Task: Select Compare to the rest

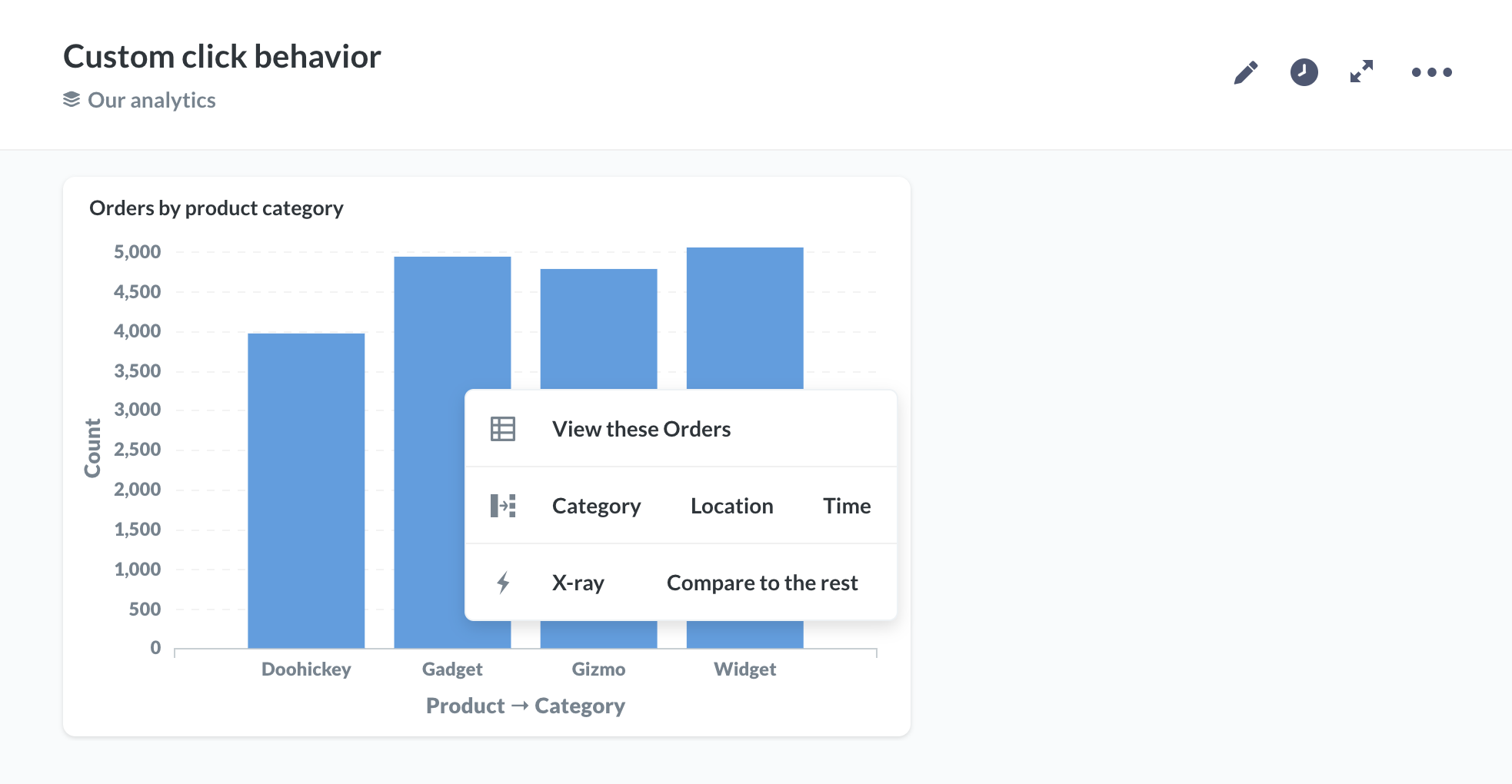Action: (762, 583)
